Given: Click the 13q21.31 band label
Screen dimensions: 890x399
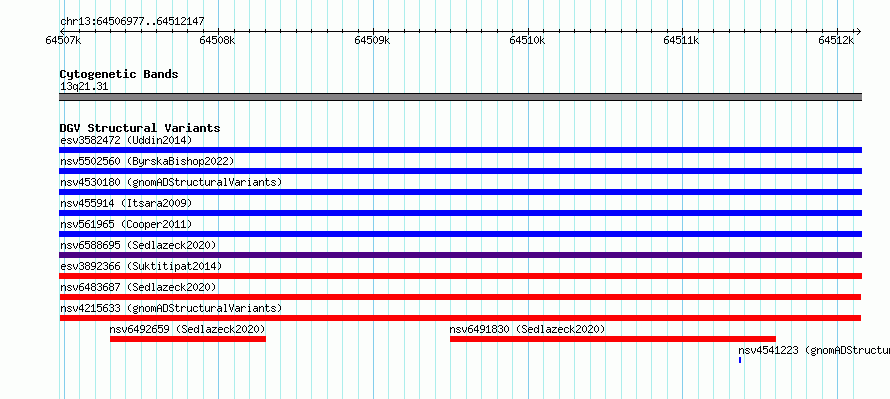Looking at the screenshot, I should coord(84,87).
